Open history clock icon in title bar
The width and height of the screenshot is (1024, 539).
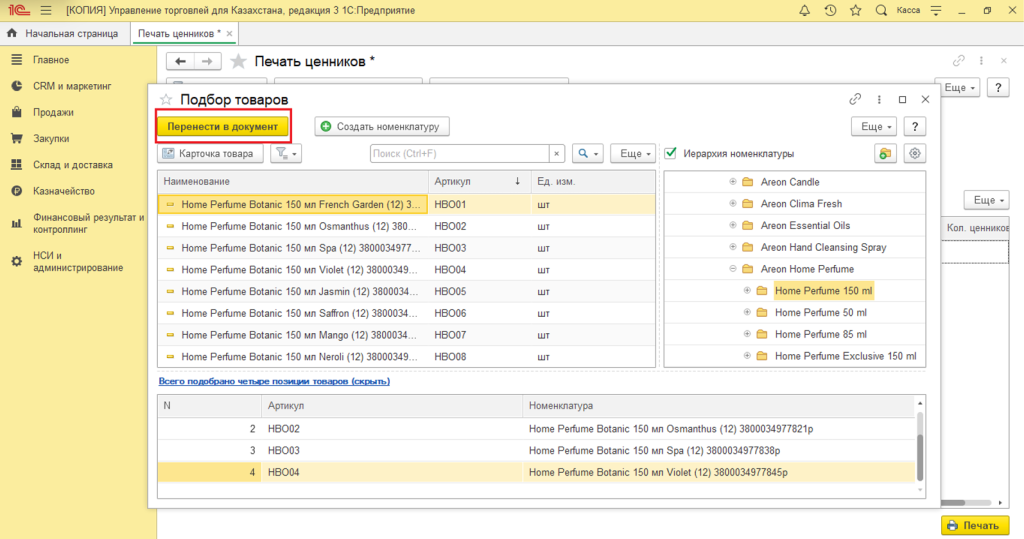[x=830, y=10]
